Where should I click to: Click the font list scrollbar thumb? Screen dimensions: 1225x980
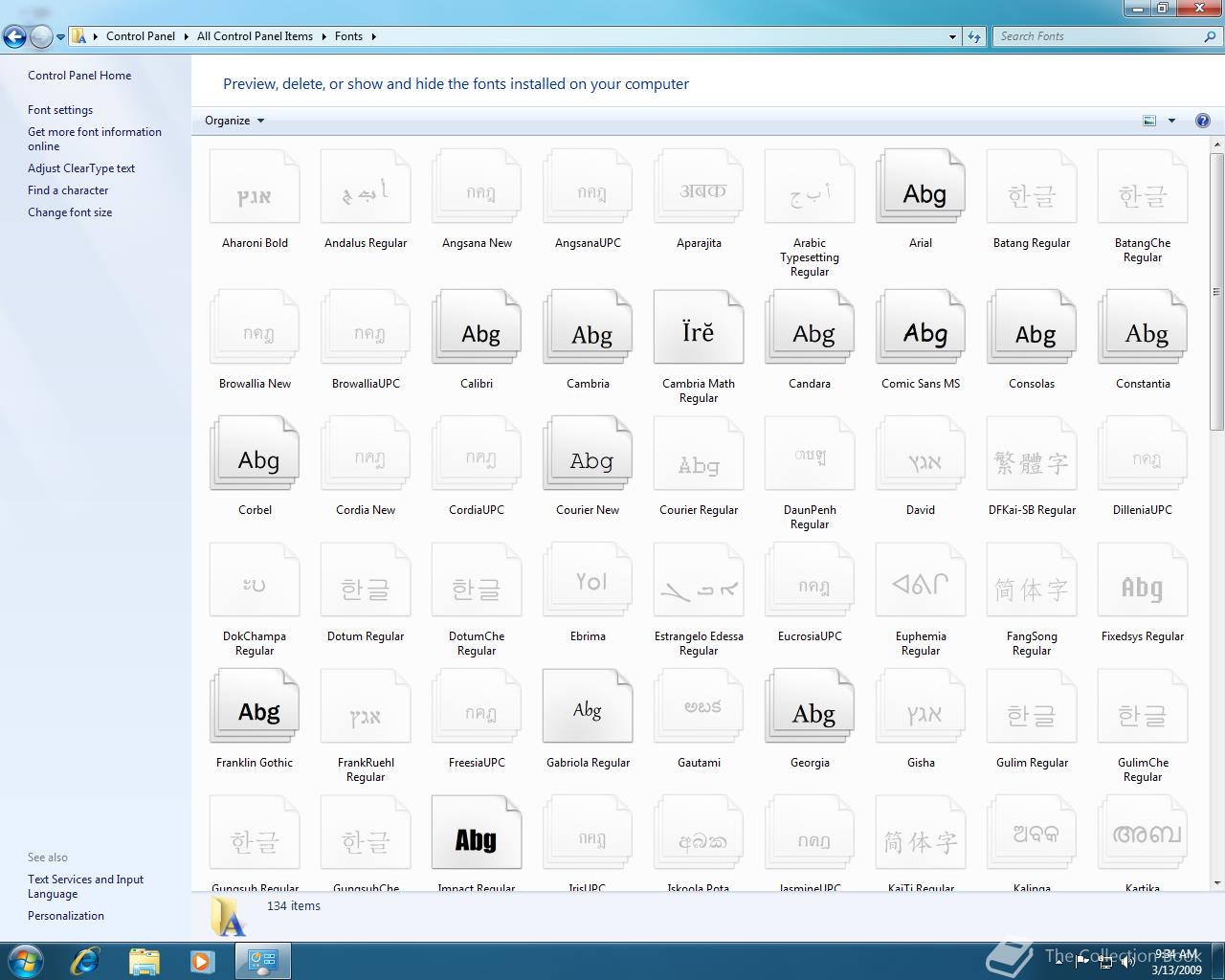pyautogui.click(x=1217, y=291)
